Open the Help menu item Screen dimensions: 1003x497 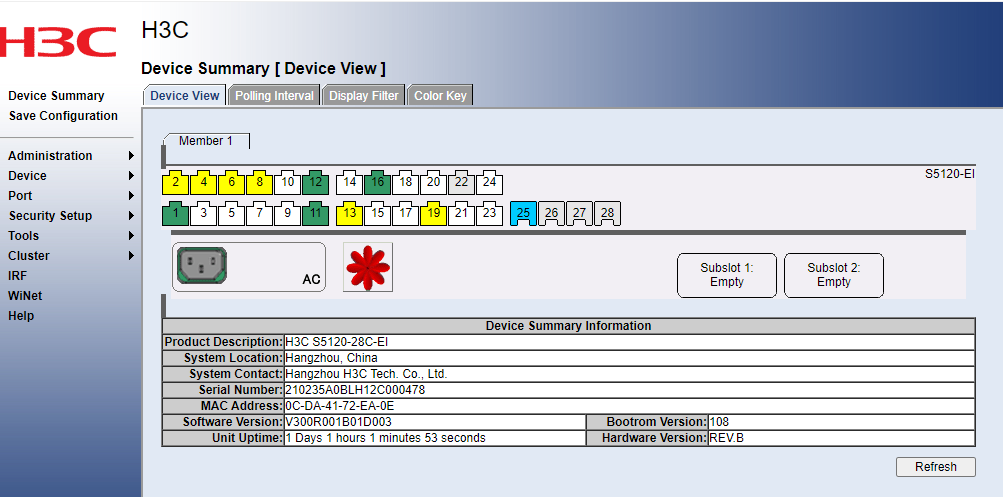click(x=21, y=315)
